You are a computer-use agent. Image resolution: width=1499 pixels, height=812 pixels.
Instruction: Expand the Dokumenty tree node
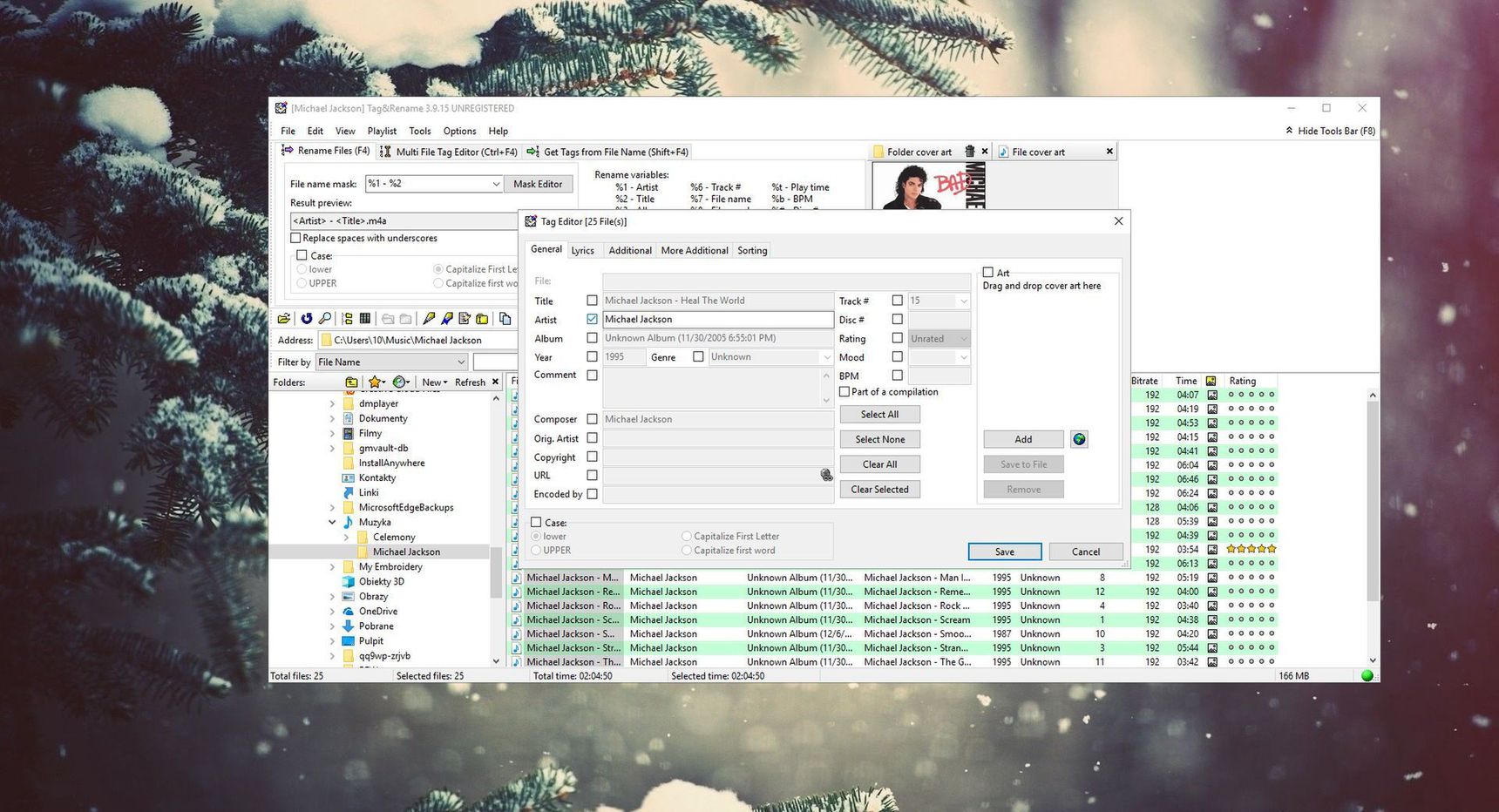pos(332,418)
